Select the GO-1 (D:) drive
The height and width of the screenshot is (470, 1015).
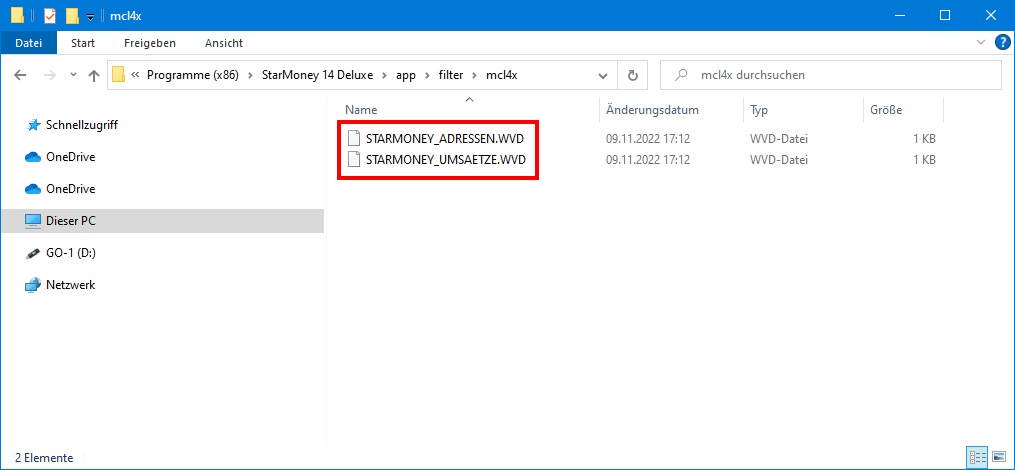point(71,253)
